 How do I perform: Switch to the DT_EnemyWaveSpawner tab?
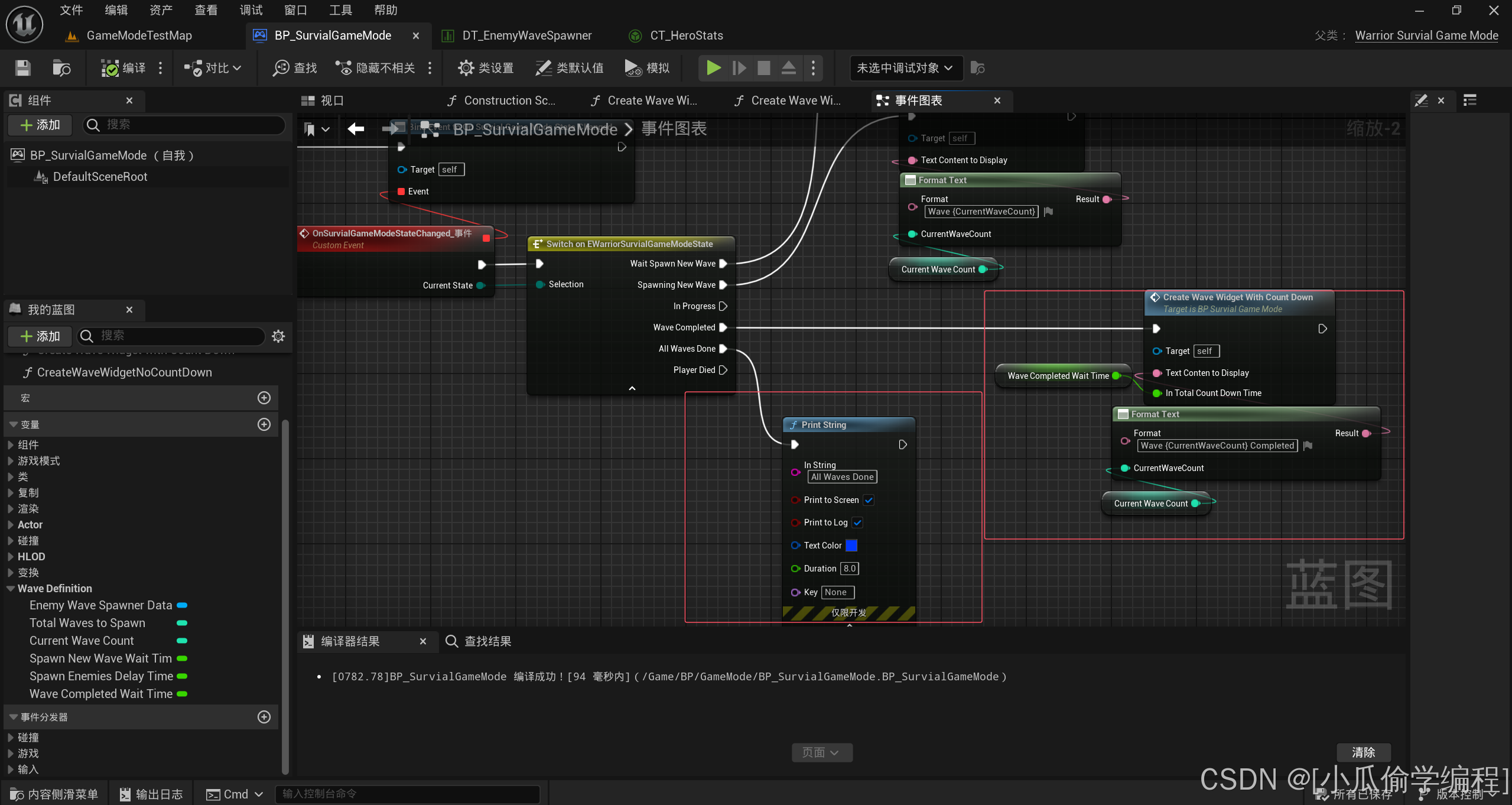(x=526, y=35)
